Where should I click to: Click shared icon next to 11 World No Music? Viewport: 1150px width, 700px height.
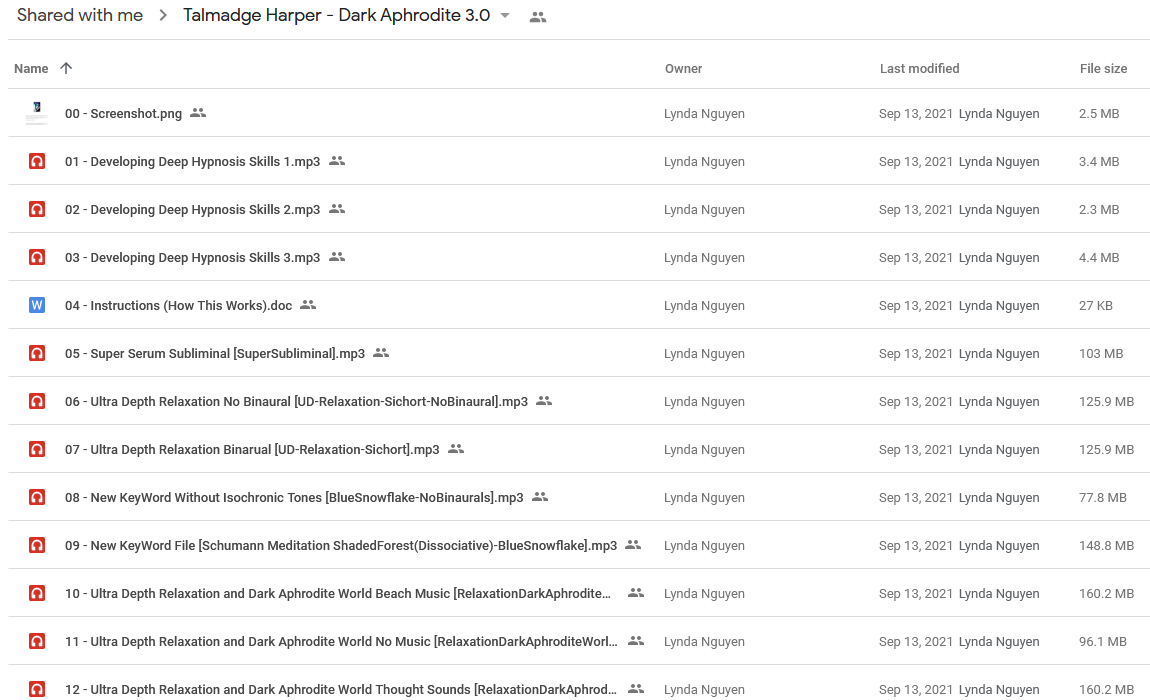coord(636,641)
